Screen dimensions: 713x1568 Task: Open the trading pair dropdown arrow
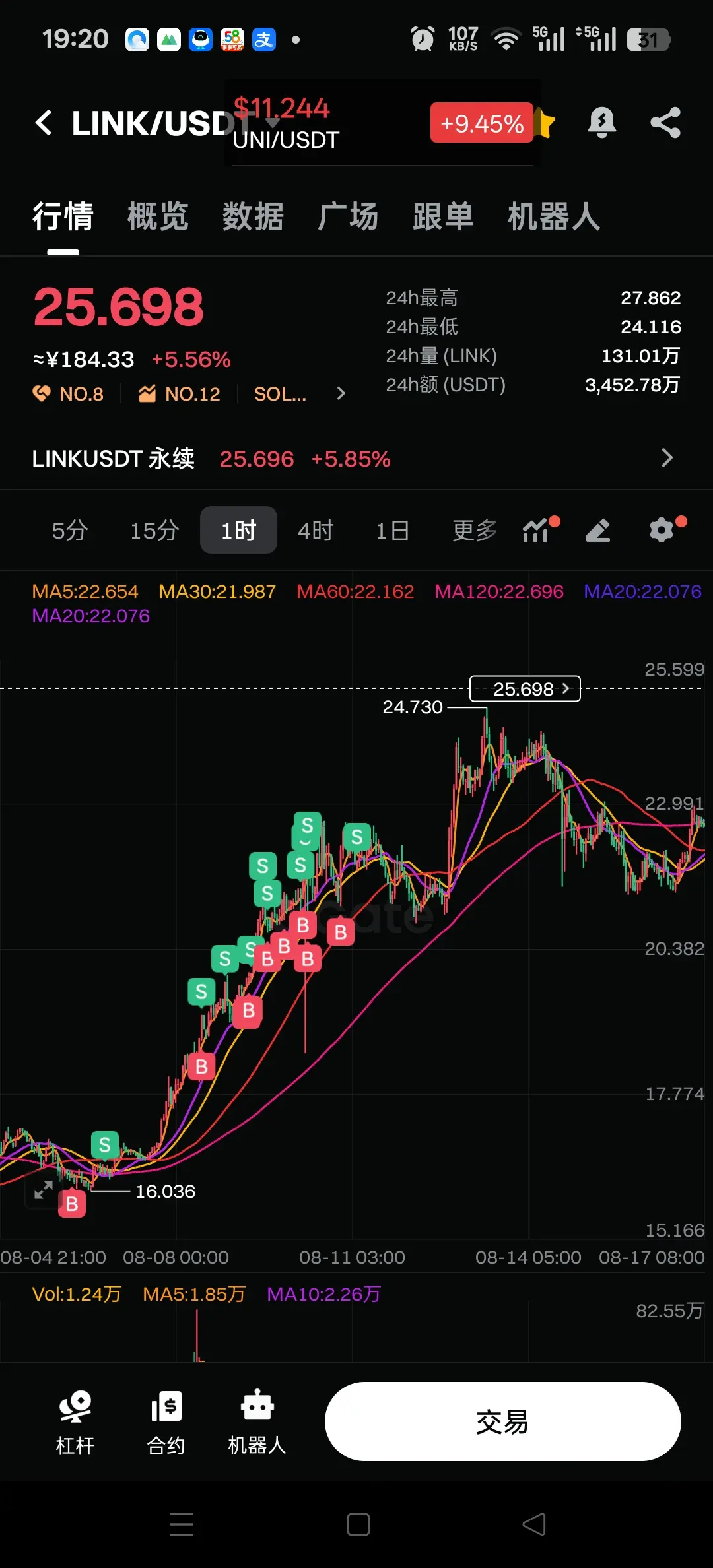pos(272,123)
